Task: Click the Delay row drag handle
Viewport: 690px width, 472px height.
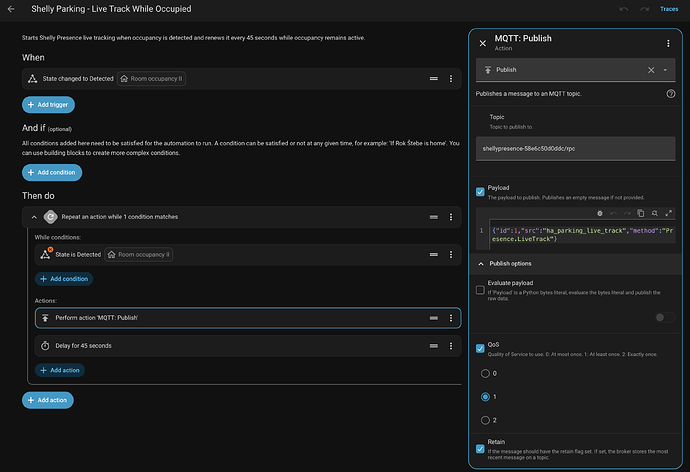Action: (x=433, y=346)
